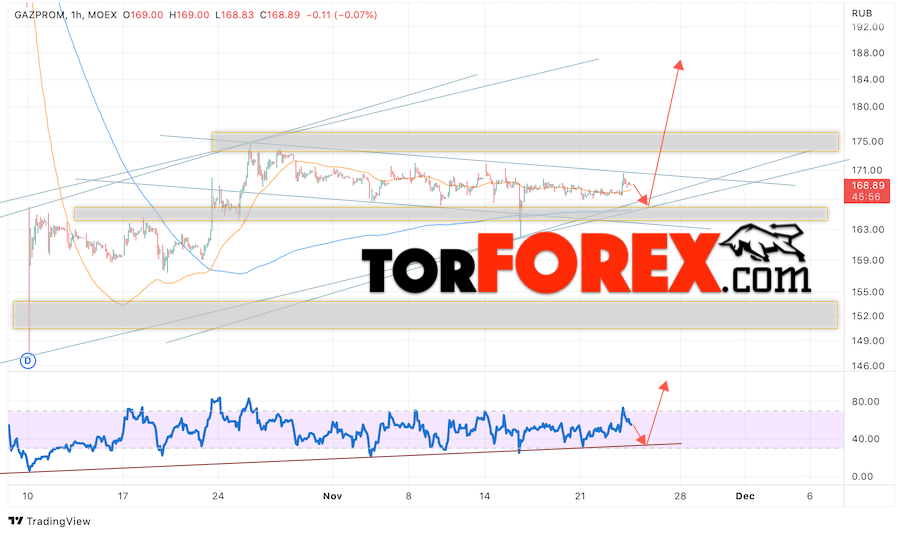Screen dimensions: 903x535
Task: Click the RSI 0.00 level label
Action: click(862, 477)
